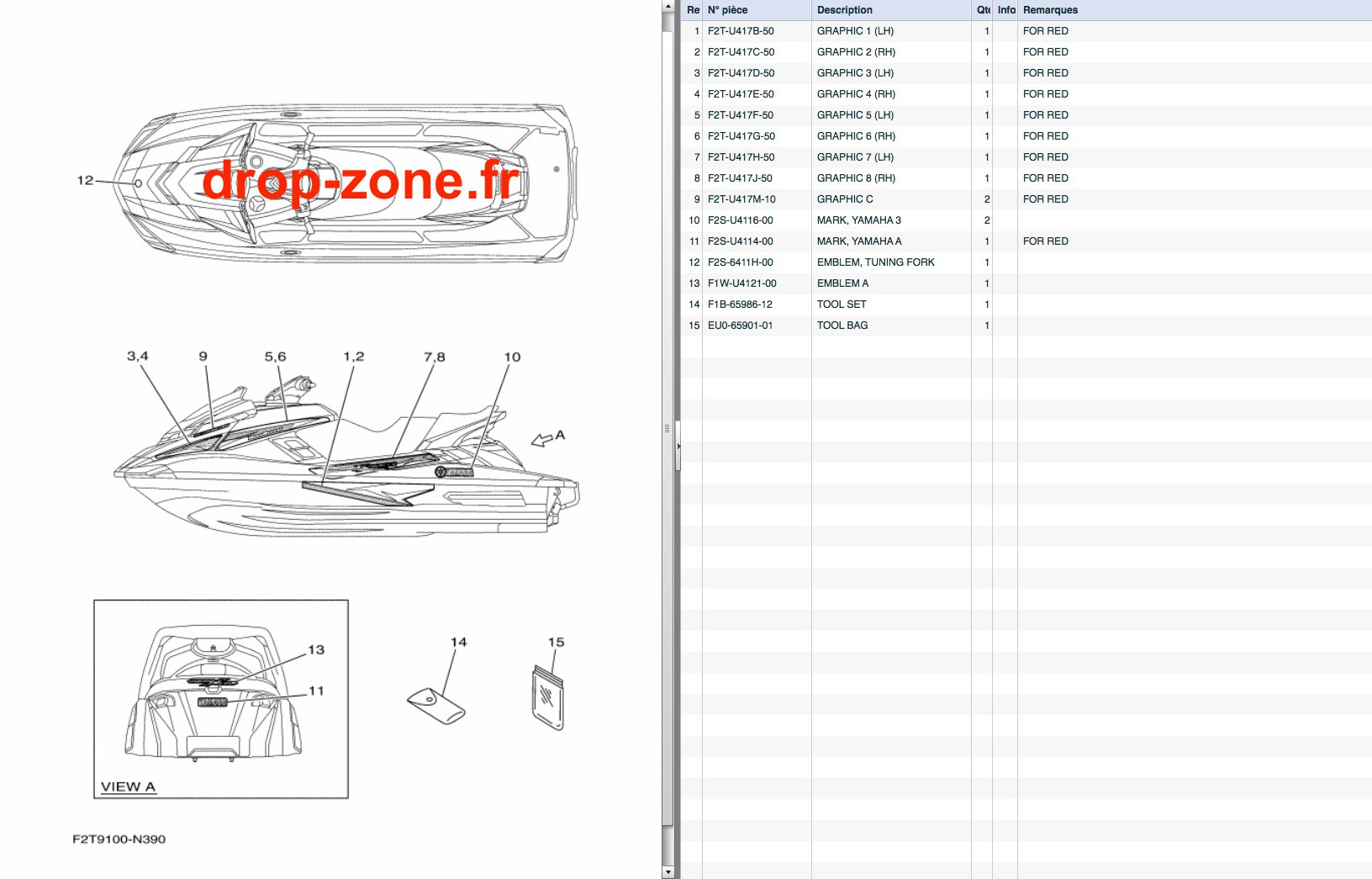Click the tool set drawing numbered 14
Image resolution: width=1372 pixels, height=879 pixels.
coord(435,706)
